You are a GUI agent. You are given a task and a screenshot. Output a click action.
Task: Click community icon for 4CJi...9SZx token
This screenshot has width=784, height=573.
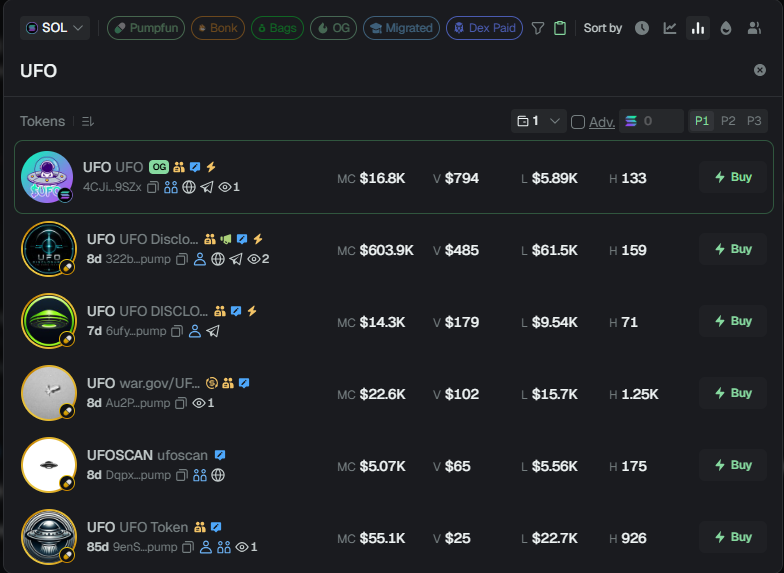171,187
